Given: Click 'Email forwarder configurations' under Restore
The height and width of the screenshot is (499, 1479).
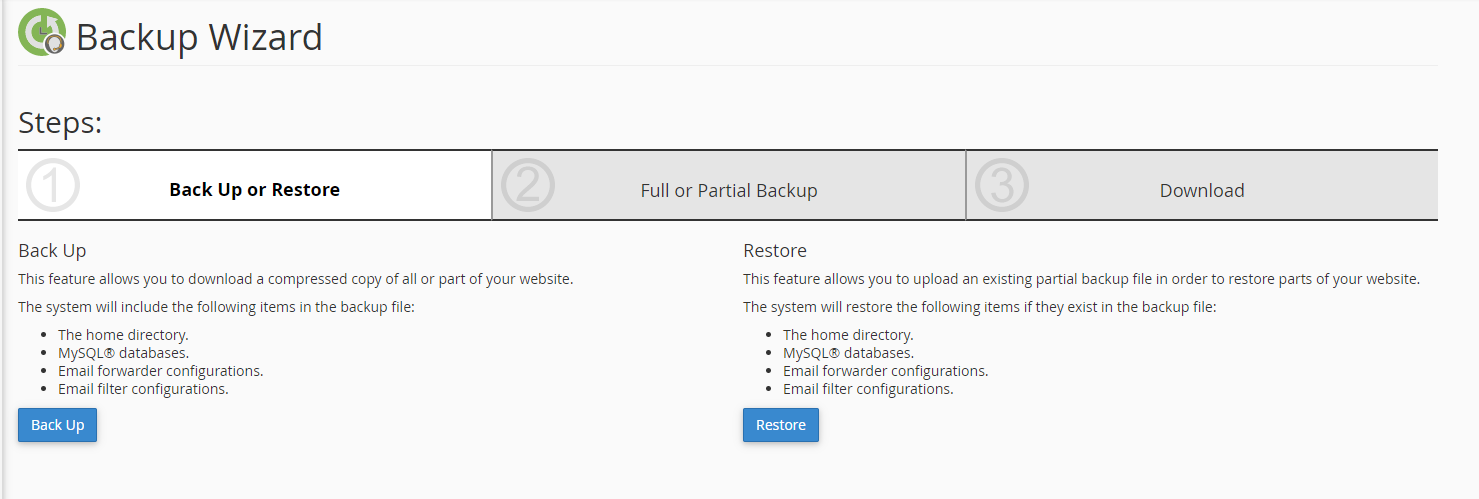Looking at the screenshot, I should [x=885, y=371].
